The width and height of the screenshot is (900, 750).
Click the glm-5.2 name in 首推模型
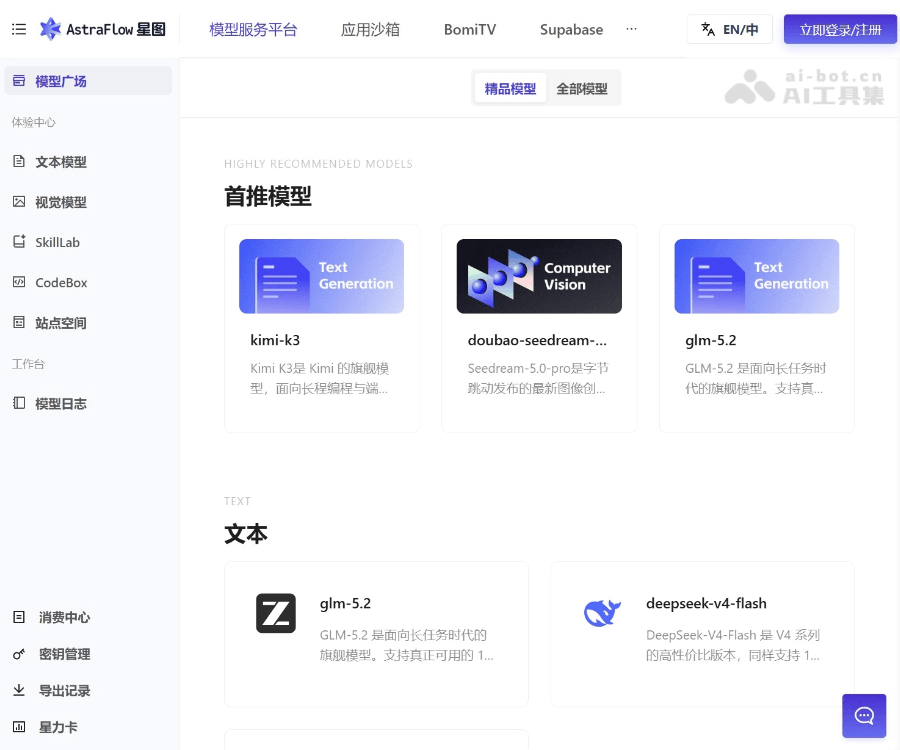[711, 340]
